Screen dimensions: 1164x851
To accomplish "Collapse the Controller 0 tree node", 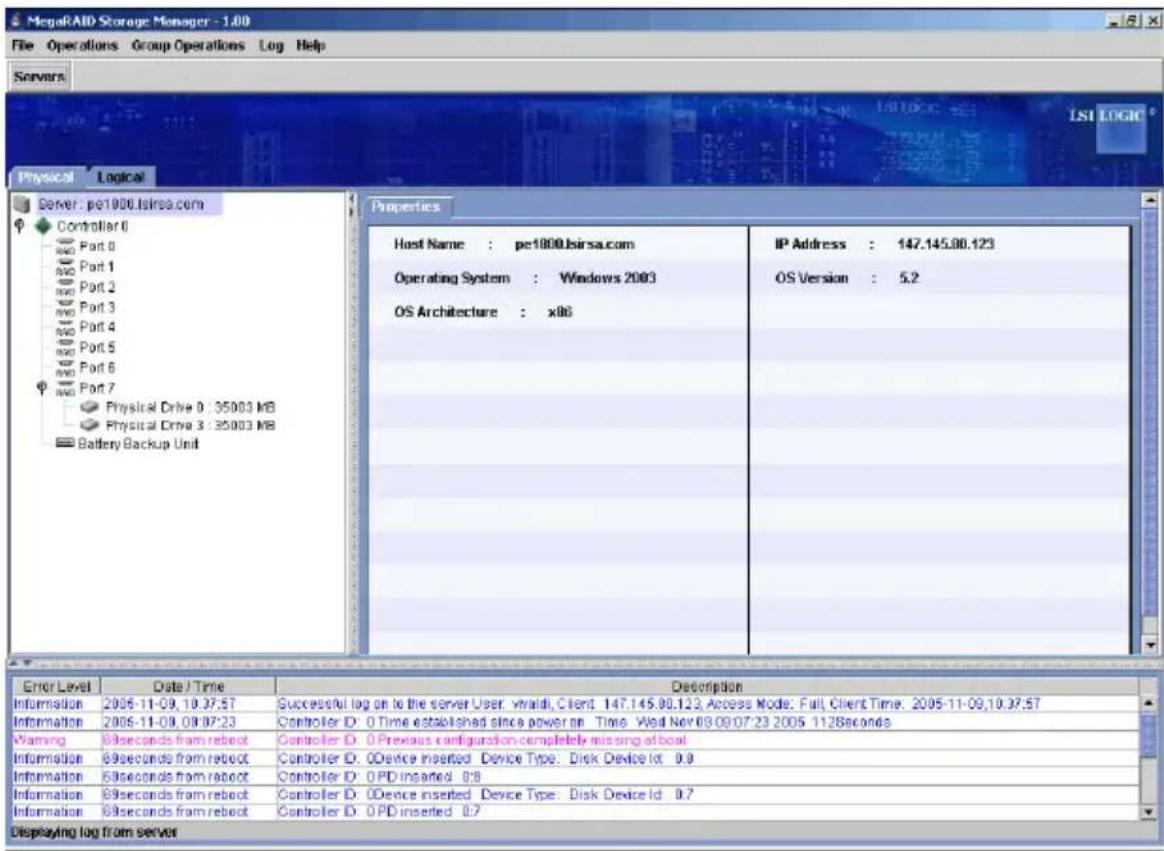I will [19, 225].
